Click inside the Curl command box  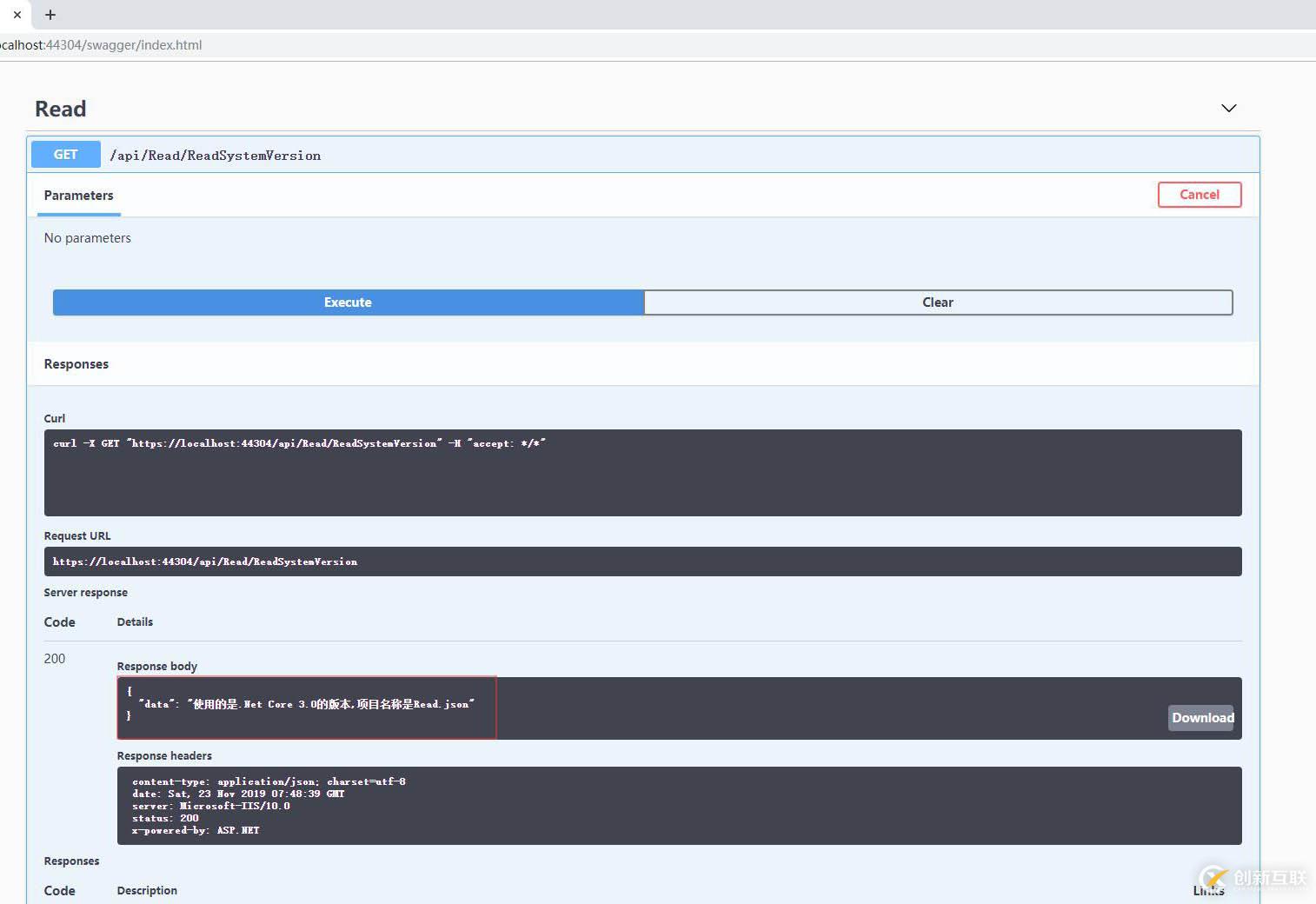pyautogui.click(x=642, y=472)
